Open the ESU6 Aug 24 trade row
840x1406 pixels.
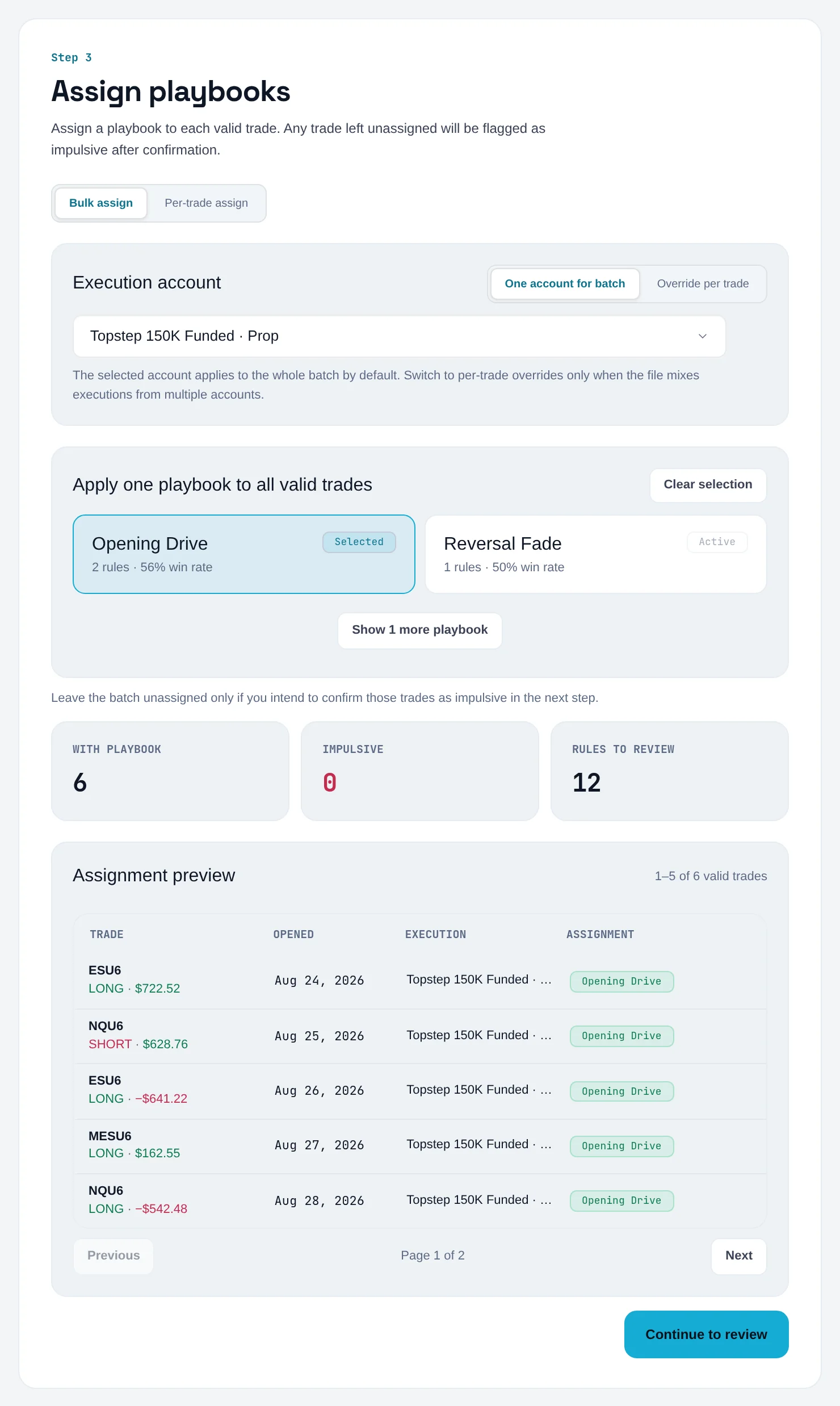(x=420, y=981)
